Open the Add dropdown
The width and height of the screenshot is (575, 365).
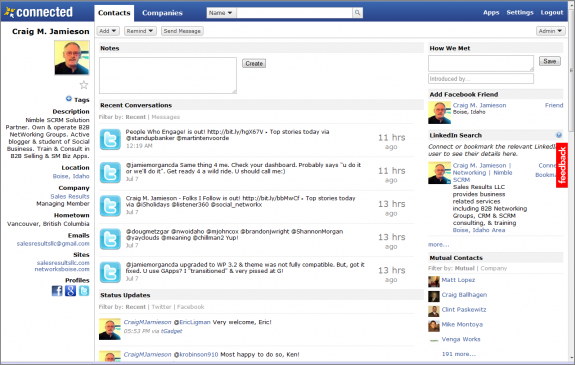108,31
